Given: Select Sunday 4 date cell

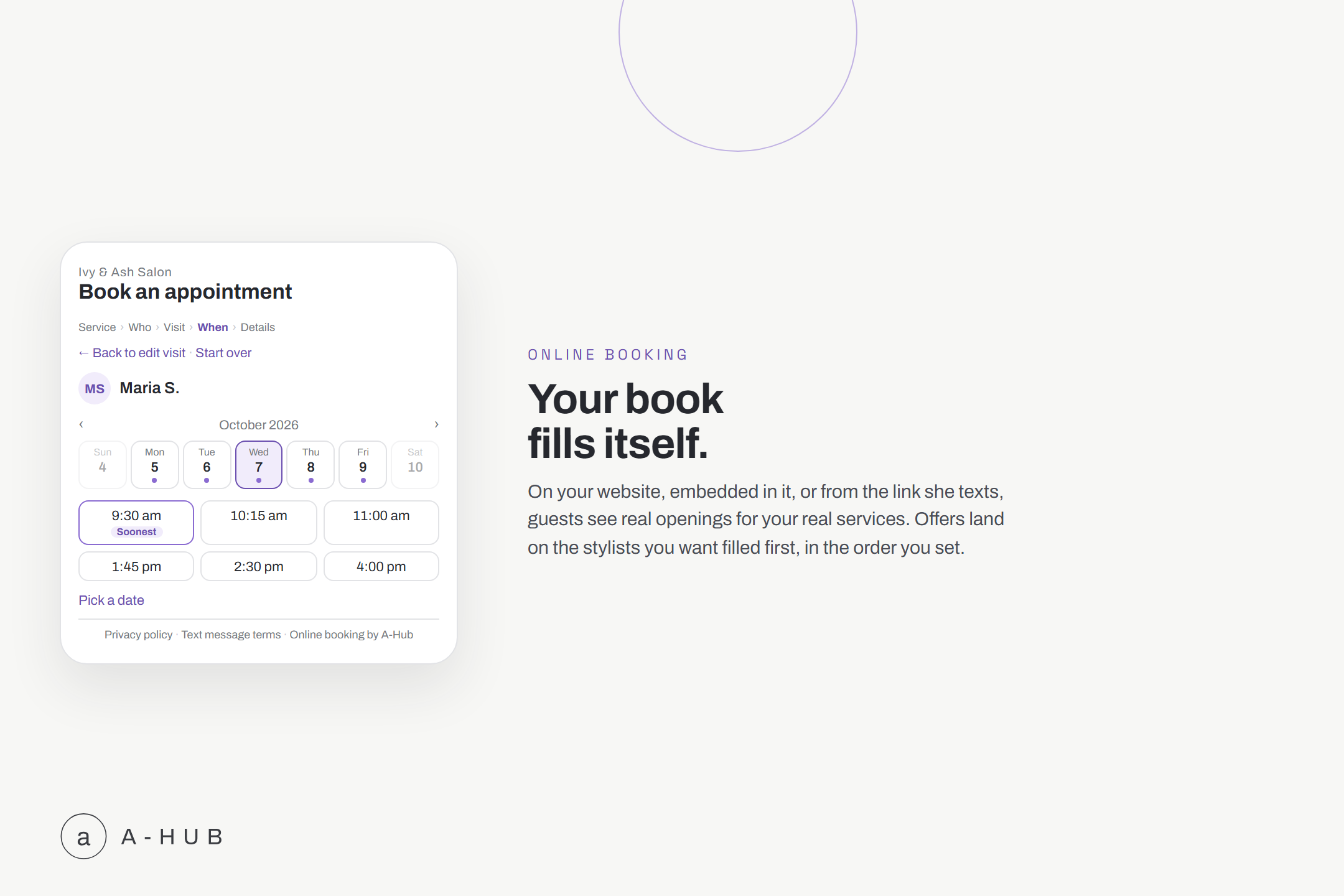Looking at the screenshot, I should click(x=103, y=465).
